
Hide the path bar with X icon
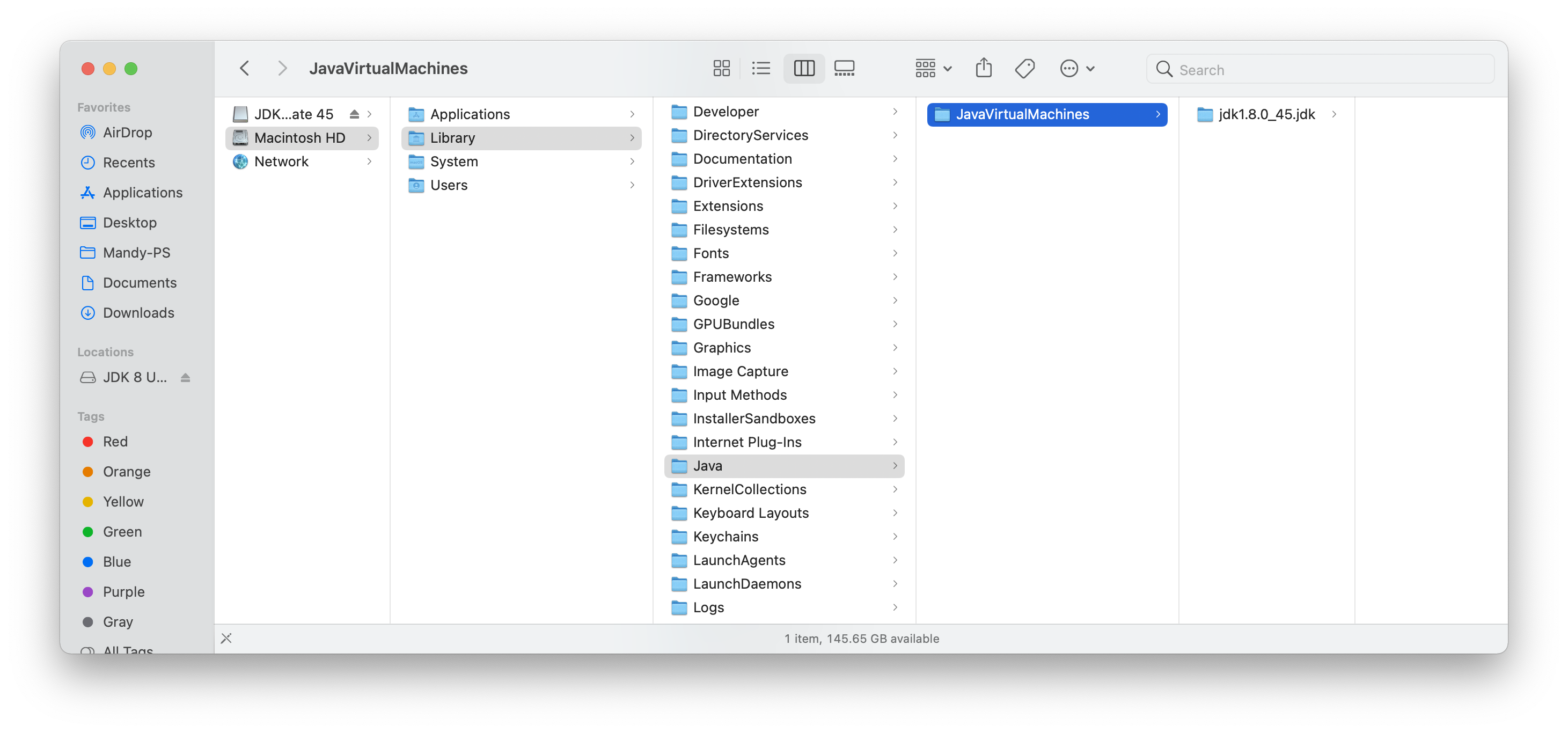(x=226, y=639)
